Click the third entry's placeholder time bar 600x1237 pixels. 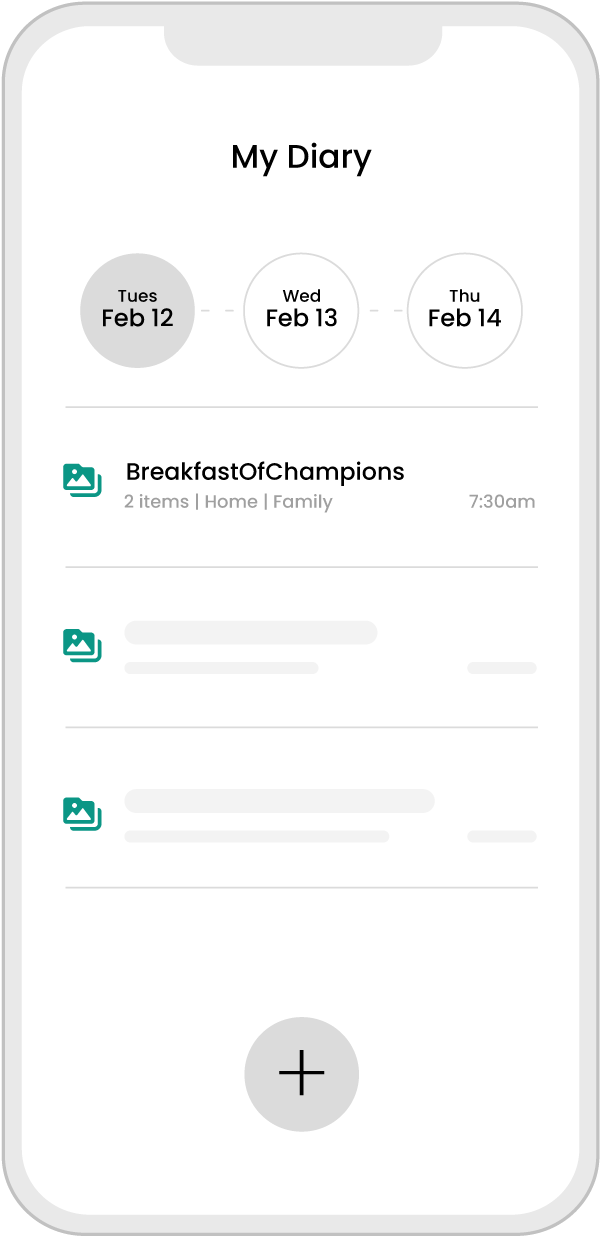tap(502, 836)
